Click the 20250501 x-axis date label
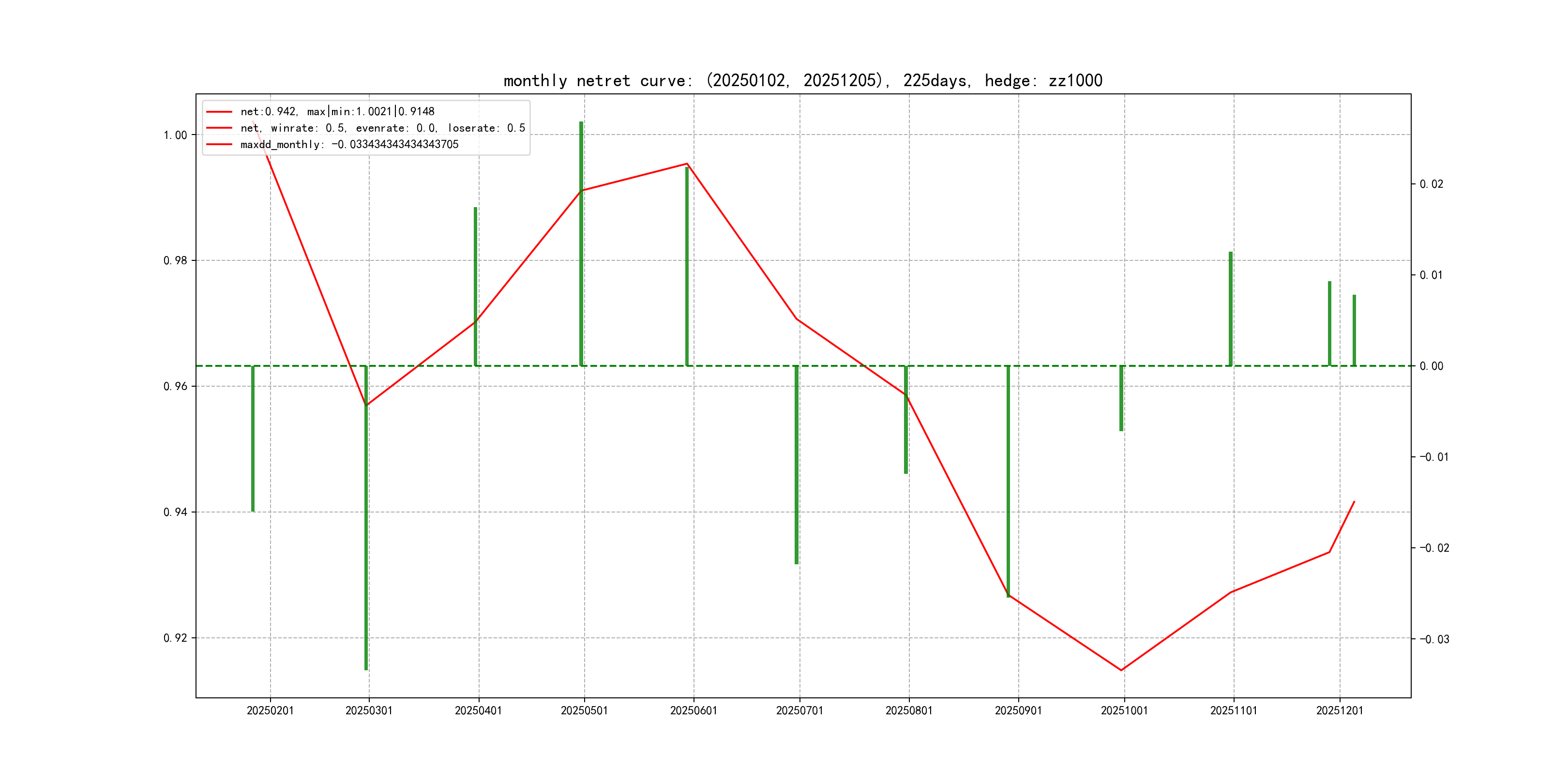Screen dimensions: 1568x784 584,710
